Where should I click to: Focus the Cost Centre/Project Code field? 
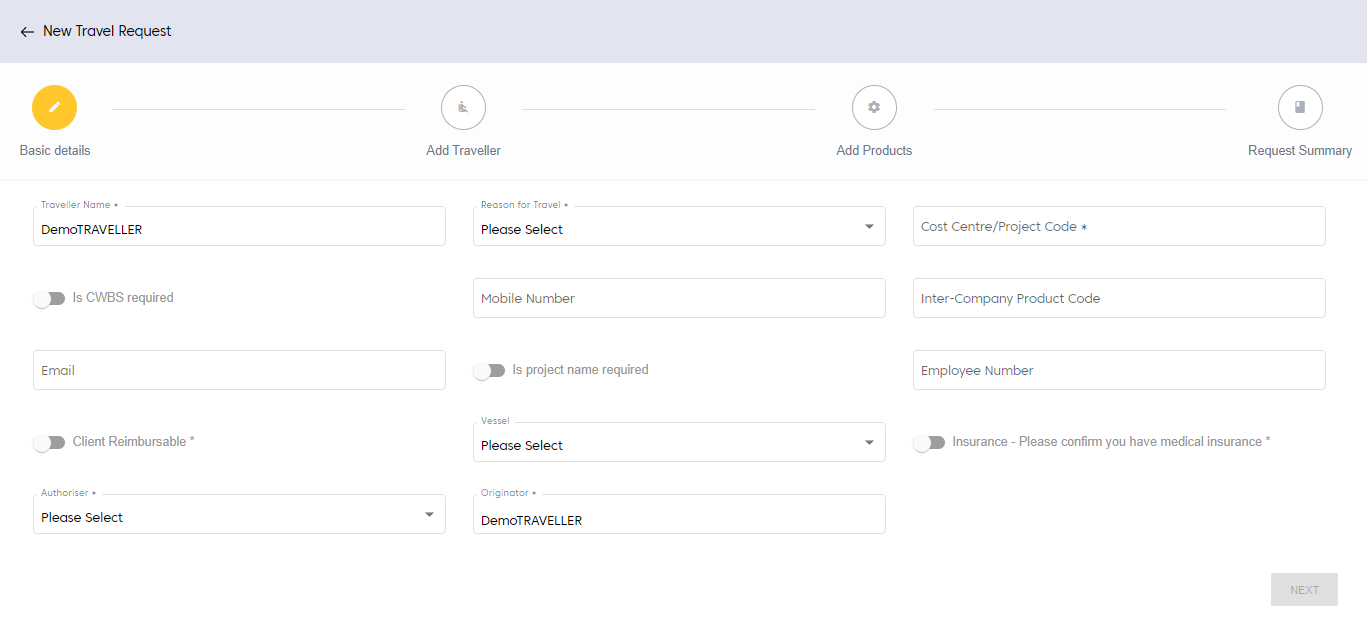[x=1118, y=227]
